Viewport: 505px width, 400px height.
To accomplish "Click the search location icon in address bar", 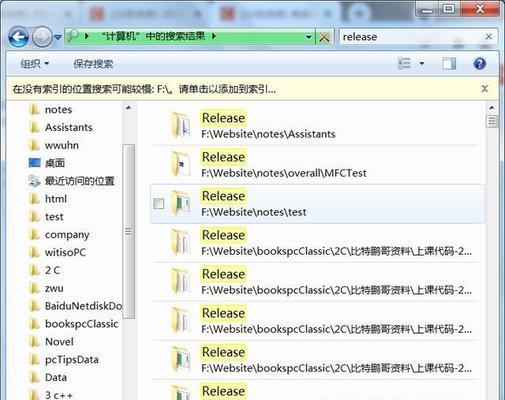I will (x=73, y=36).
